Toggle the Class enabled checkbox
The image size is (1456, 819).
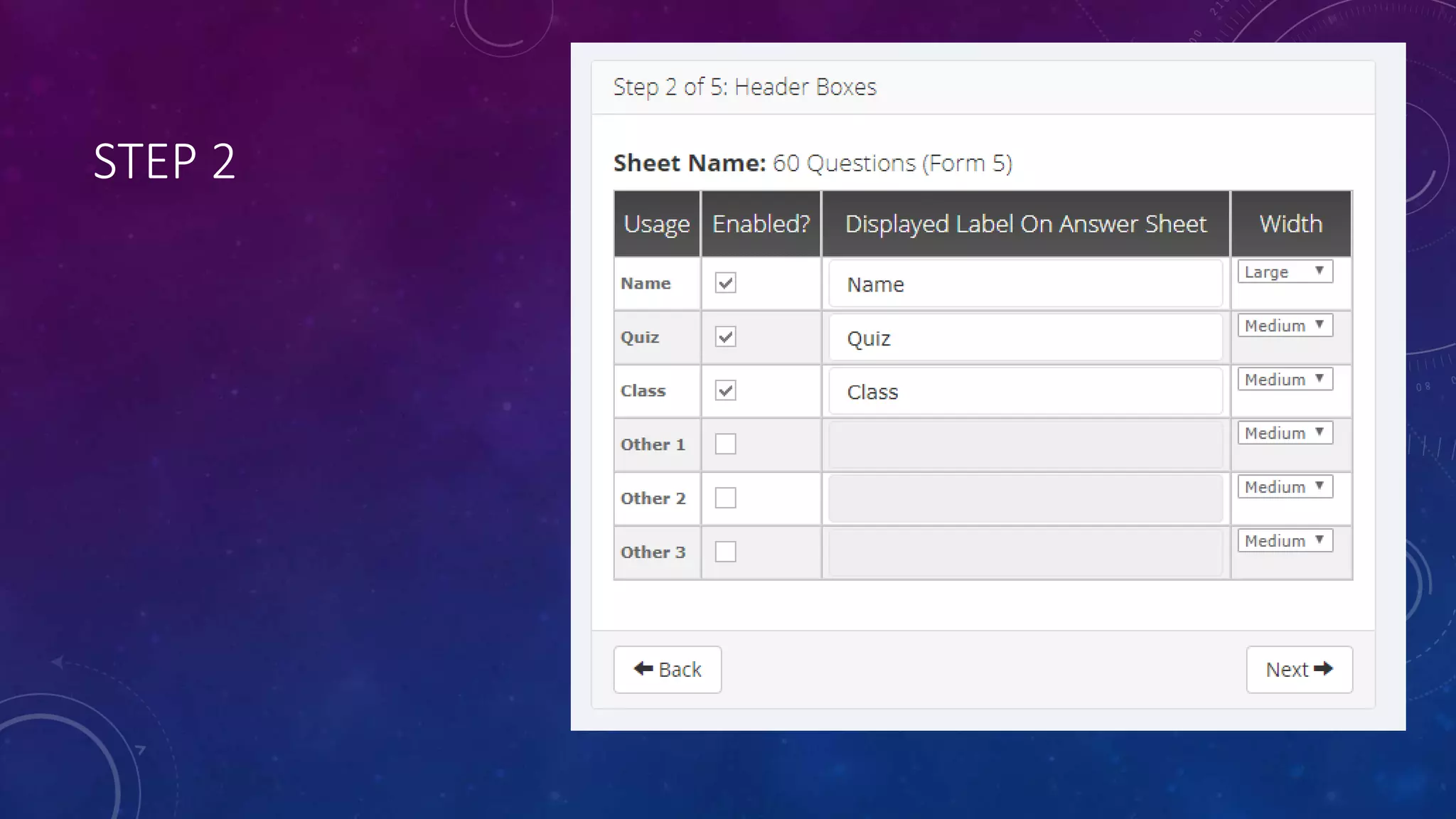click(x=725, y=390)
